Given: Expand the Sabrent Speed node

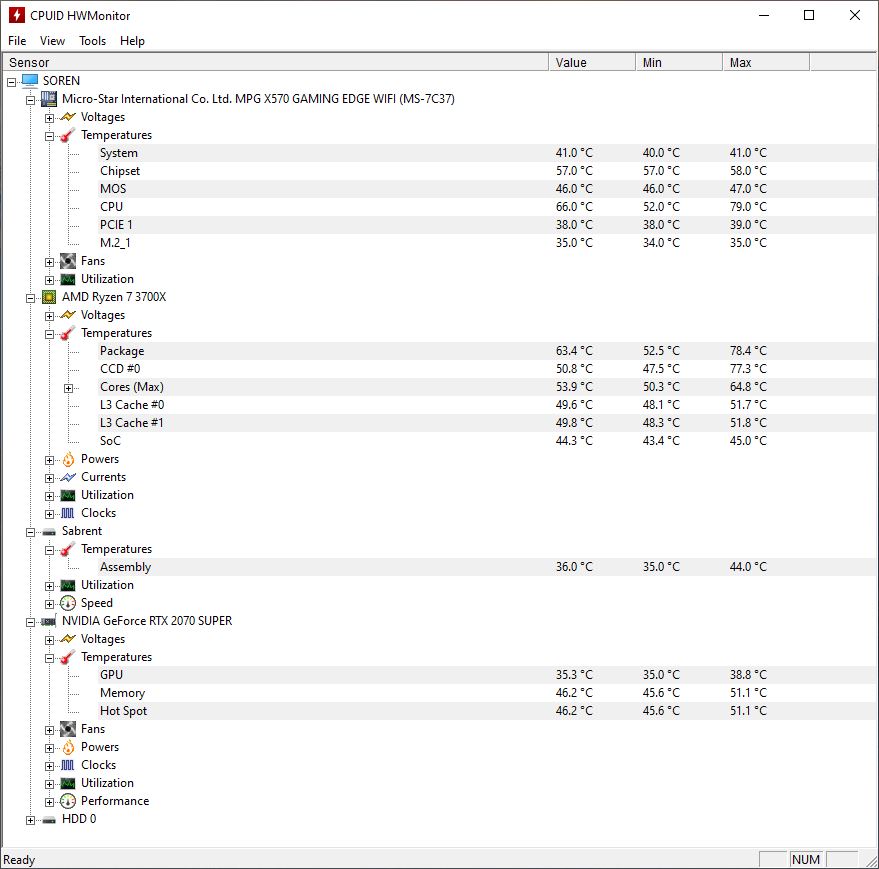Looking at the screenshot, I should (49, 605).
